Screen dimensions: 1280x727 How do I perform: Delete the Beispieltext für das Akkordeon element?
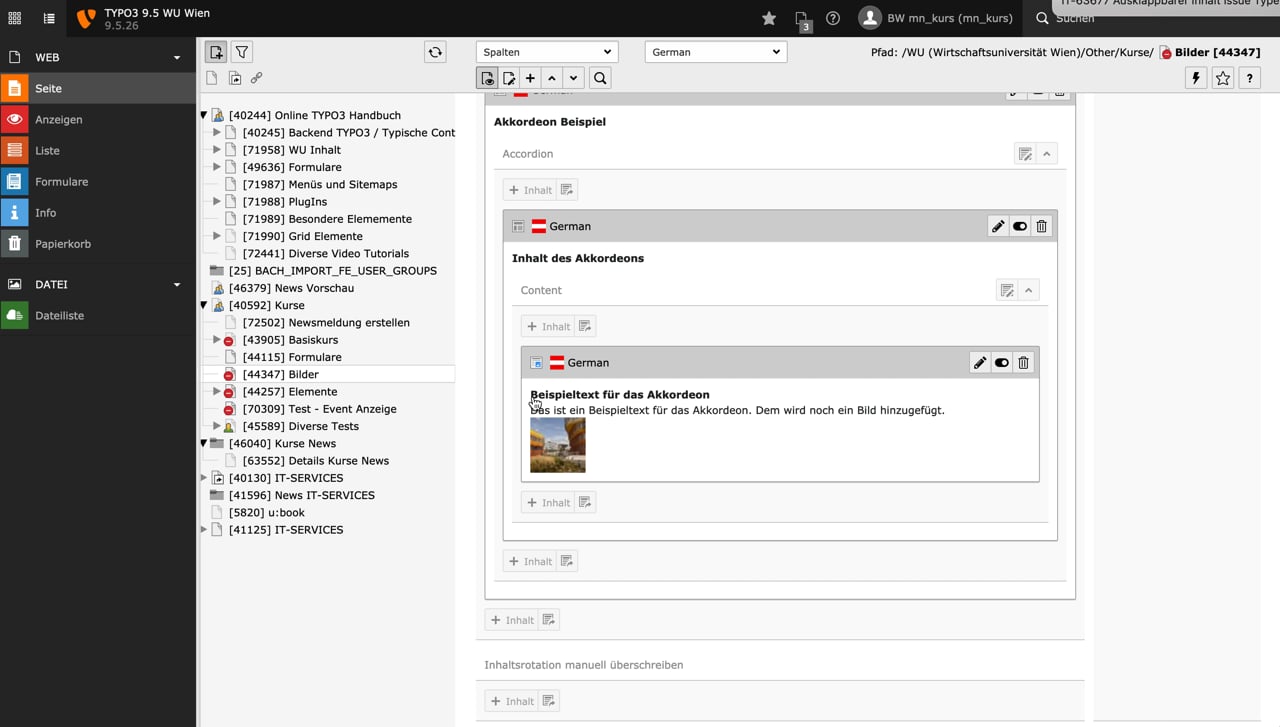pos(1024,362)
